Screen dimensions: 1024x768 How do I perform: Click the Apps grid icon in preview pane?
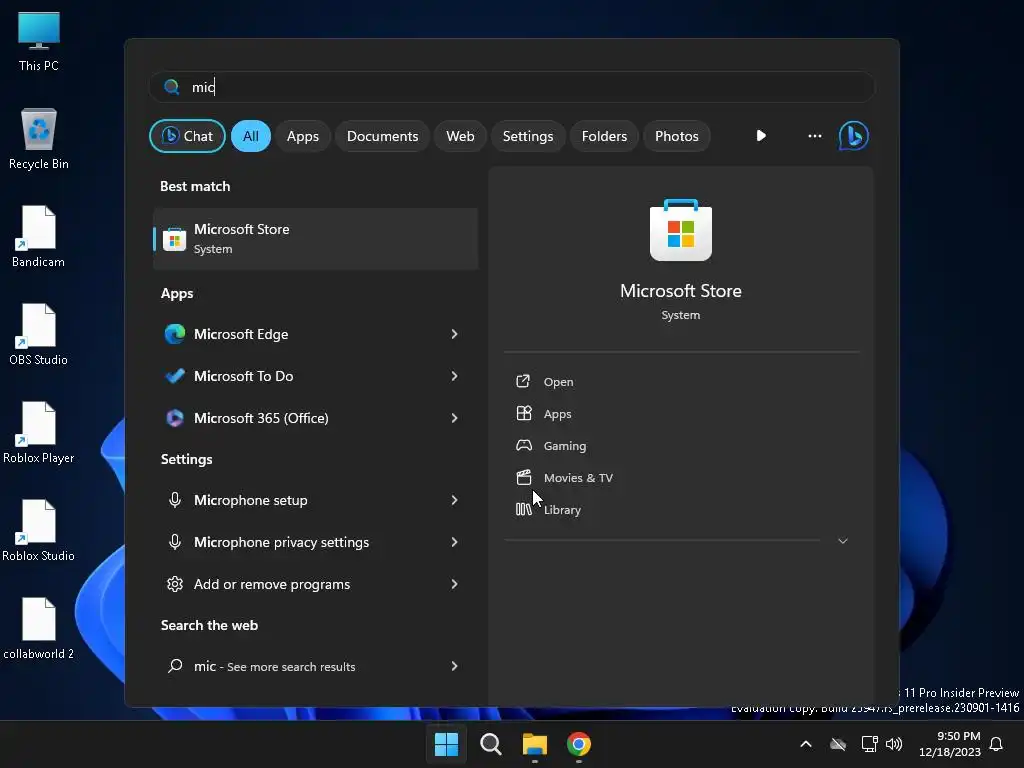coord(524,413)
